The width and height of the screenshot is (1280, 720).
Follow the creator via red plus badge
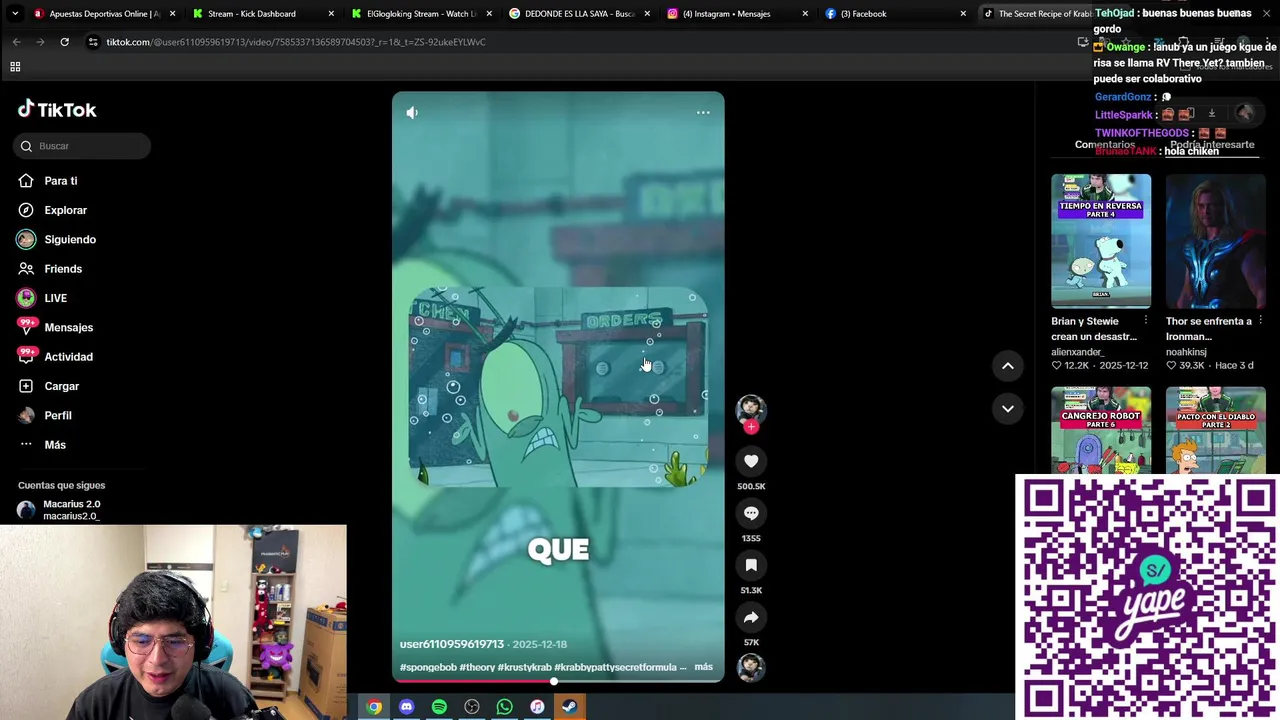coord(751,427)
